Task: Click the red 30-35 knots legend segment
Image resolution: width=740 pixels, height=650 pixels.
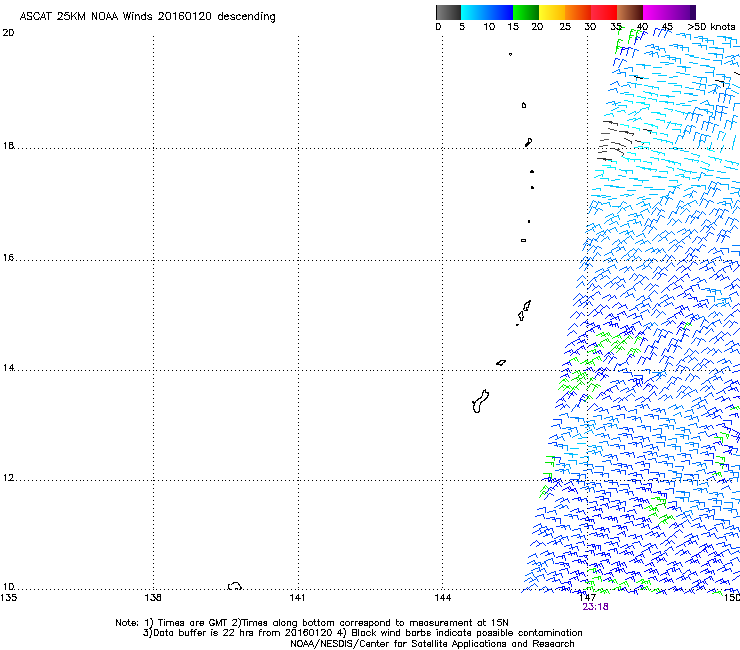Action: [x=604, y=12]
